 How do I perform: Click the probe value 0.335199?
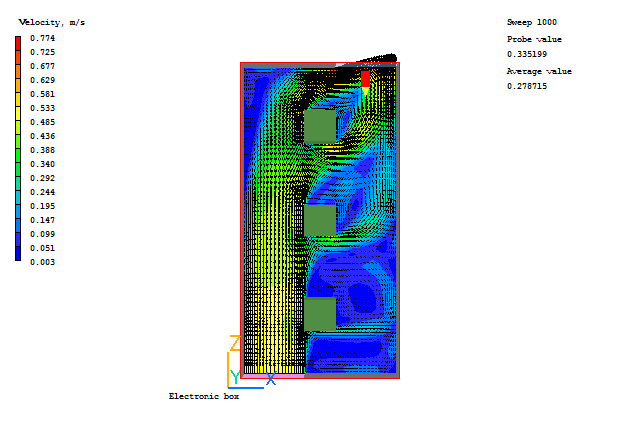point(527,54)
